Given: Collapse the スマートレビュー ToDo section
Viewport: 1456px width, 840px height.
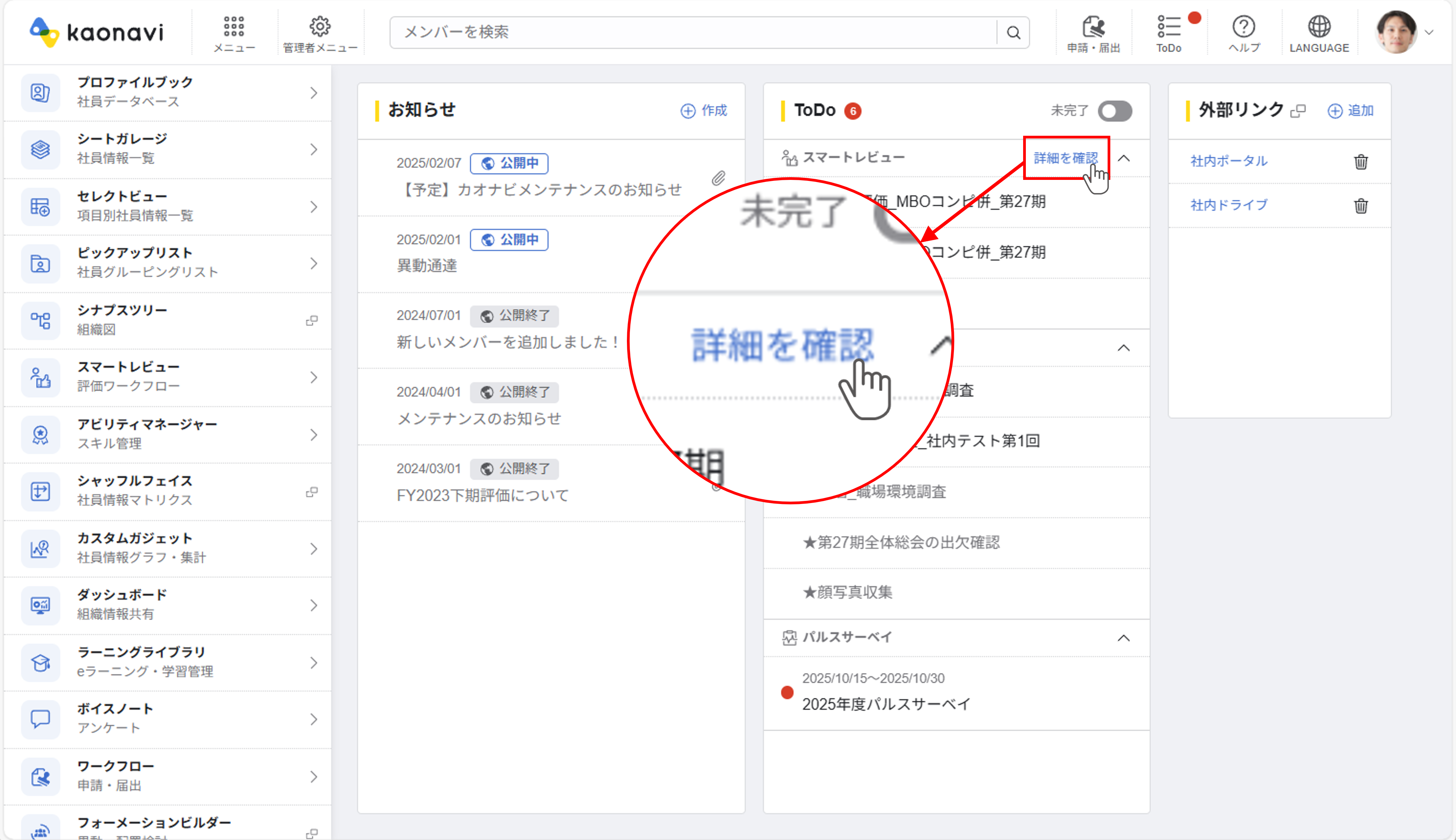Looking at the screenshot, I should coord(1123,158).
